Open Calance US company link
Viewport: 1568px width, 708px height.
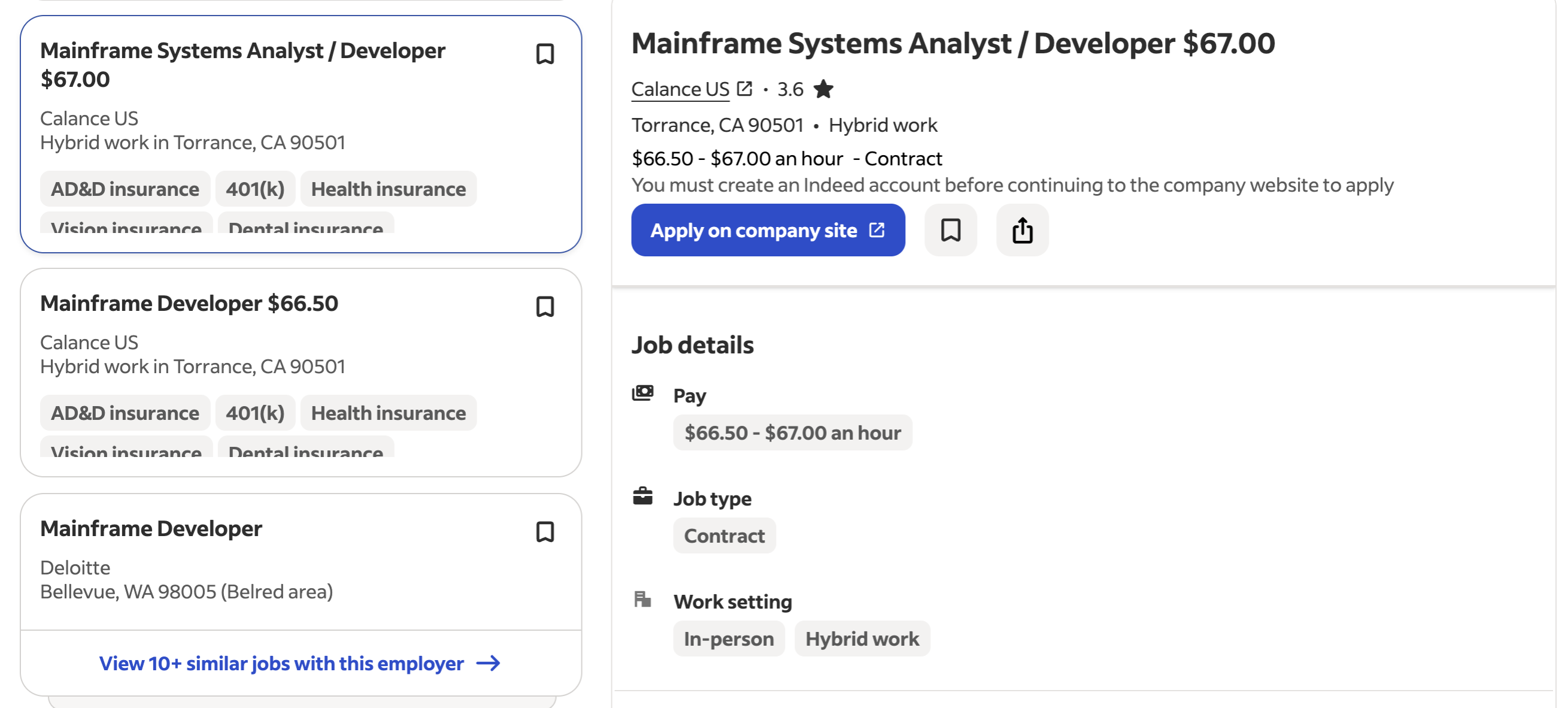(x=680, y=89)
